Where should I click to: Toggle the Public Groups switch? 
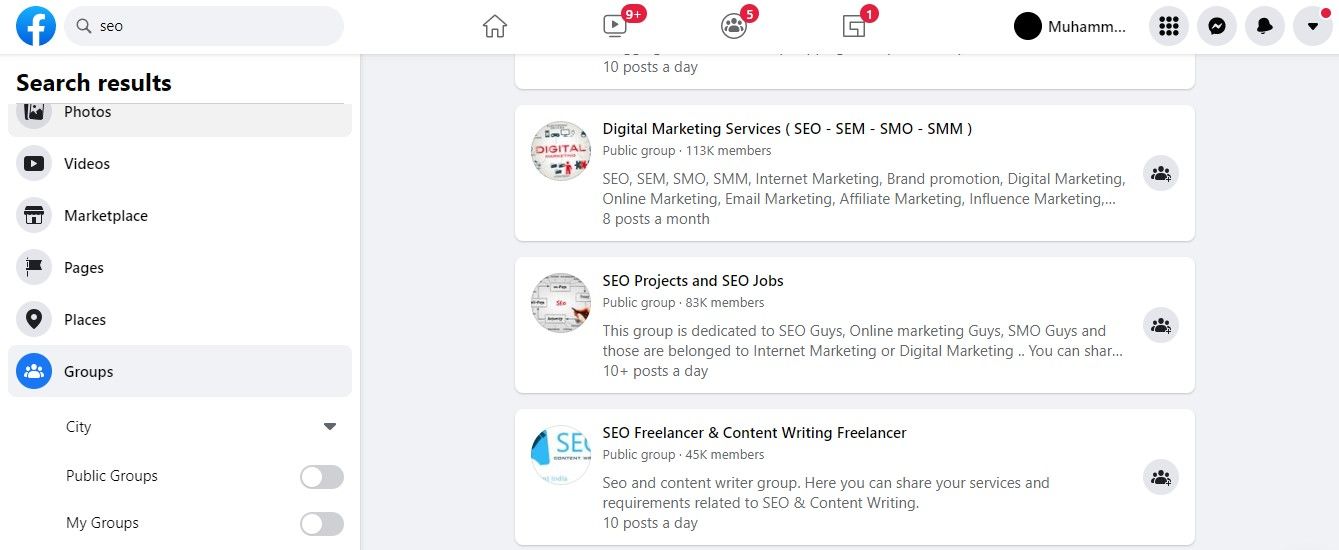[x=322, y=477]
